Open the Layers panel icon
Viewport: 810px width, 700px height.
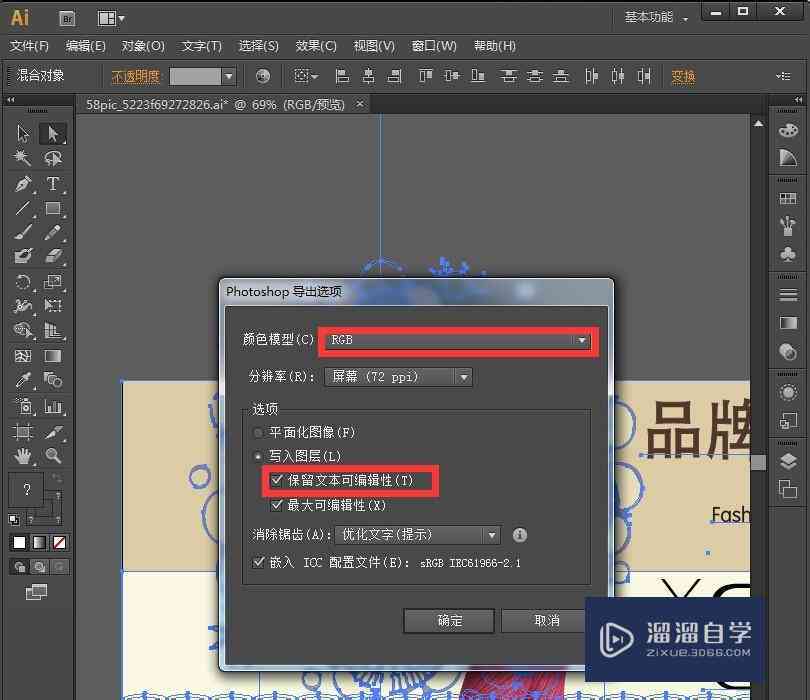click(x=788, y=460)
